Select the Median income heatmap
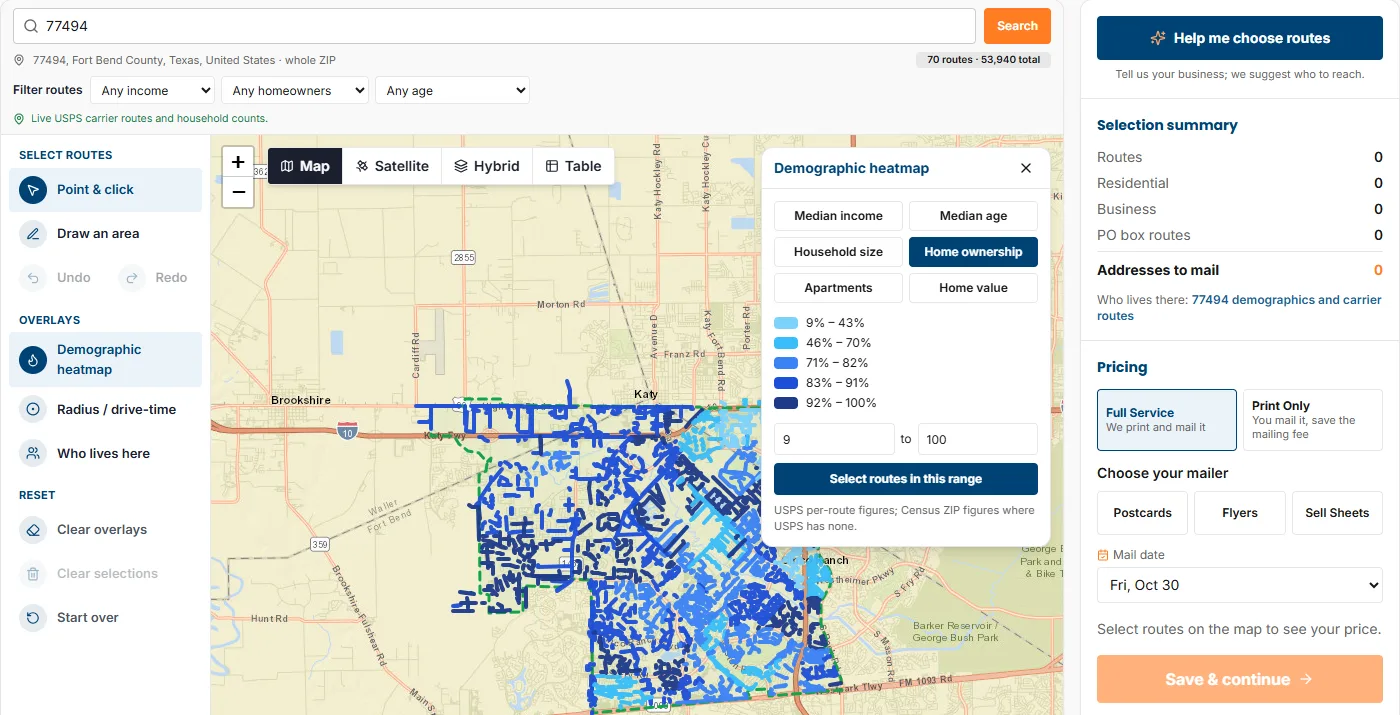This screenshot has height=715, width=1400. click(838, 216)
